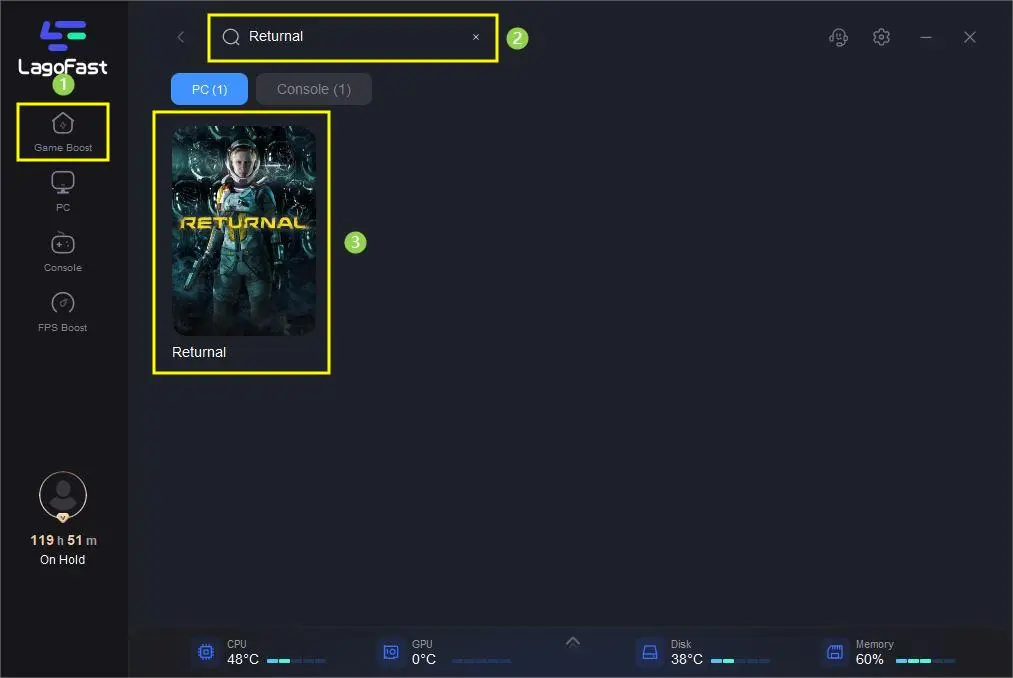The width and height of the screenshot is (1013, 678).
Task: Open the settings gear
Action: click(x=881, y=37)
